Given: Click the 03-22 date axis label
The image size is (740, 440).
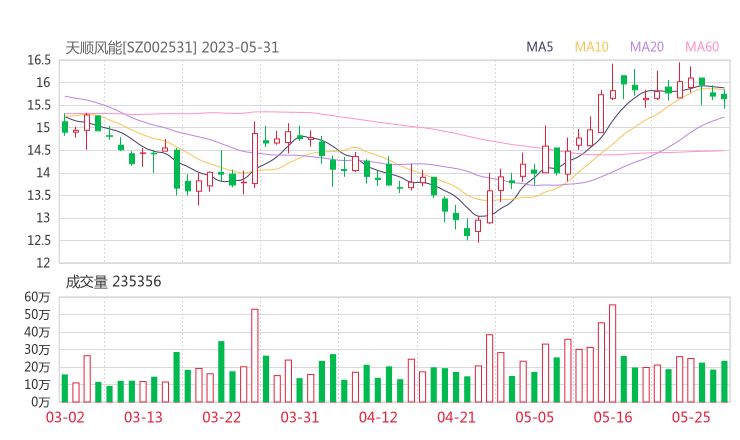Looking at the screenshot, I should click(x=221, y=417).
